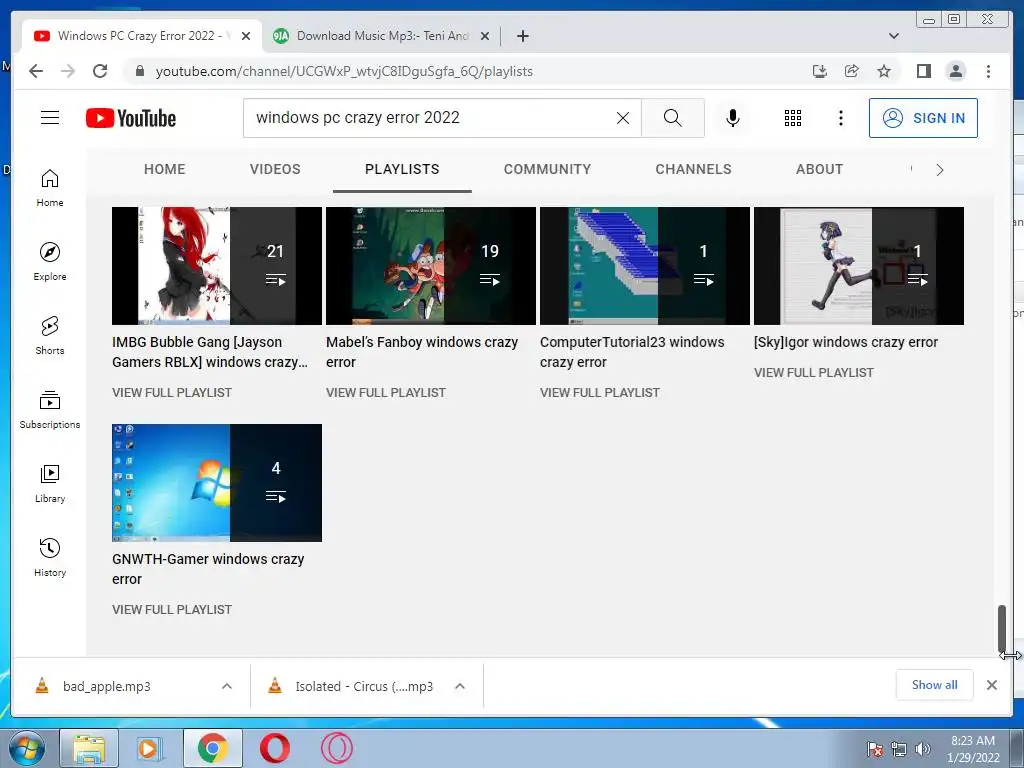Open IMBG Bubble Gang playlist thumbnail
The image size is (1024, 768).
point(217,266)
